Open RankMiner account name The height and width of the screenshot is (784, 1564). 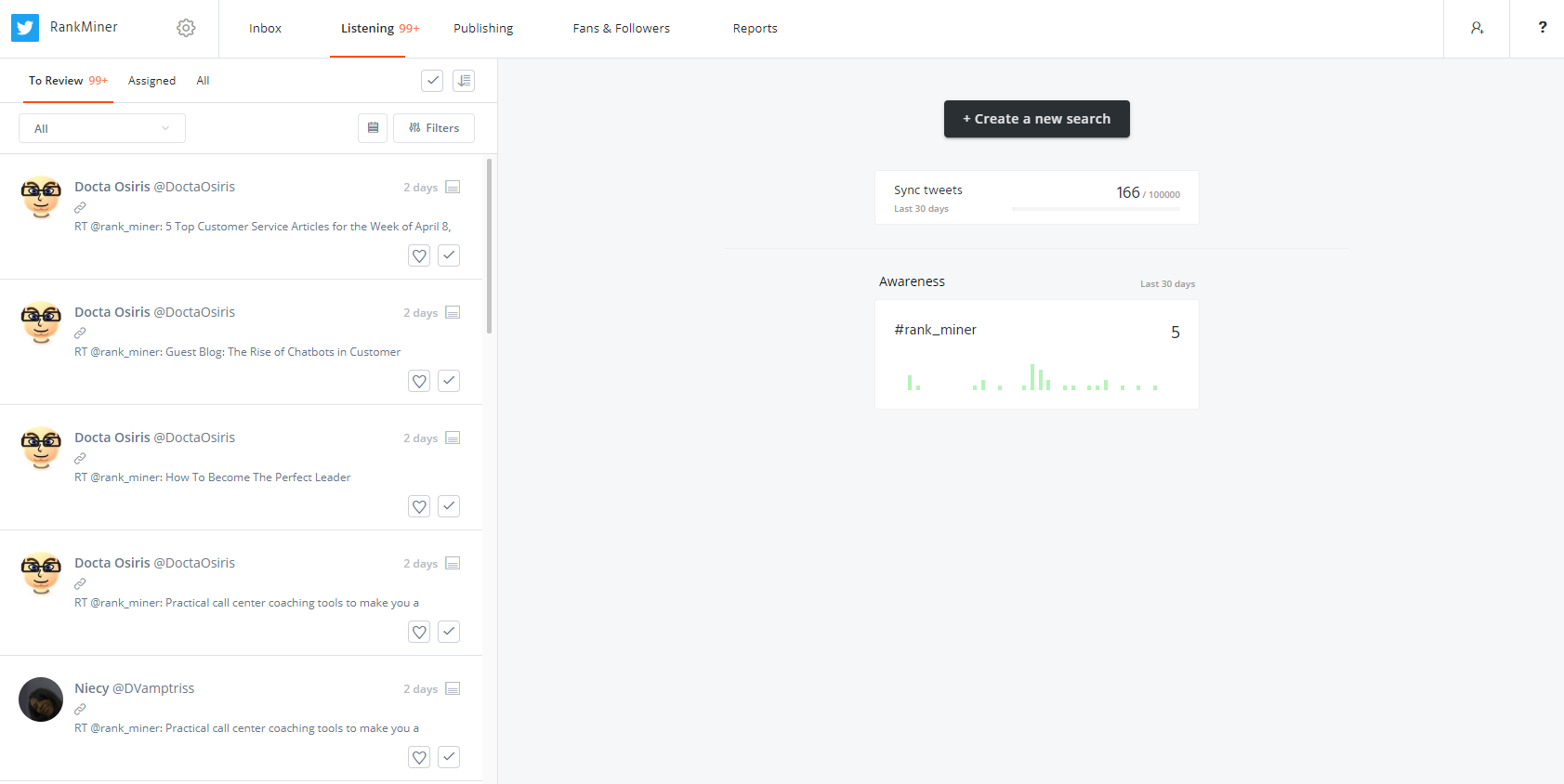(84, 27)
